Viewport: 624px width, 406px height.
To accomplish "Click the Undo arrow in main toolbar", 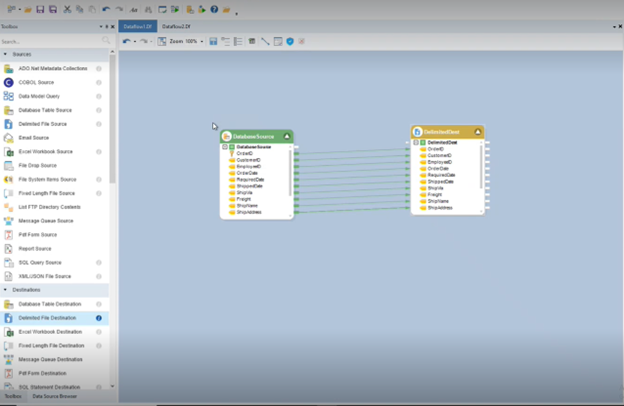I will (x=106, y=9).
